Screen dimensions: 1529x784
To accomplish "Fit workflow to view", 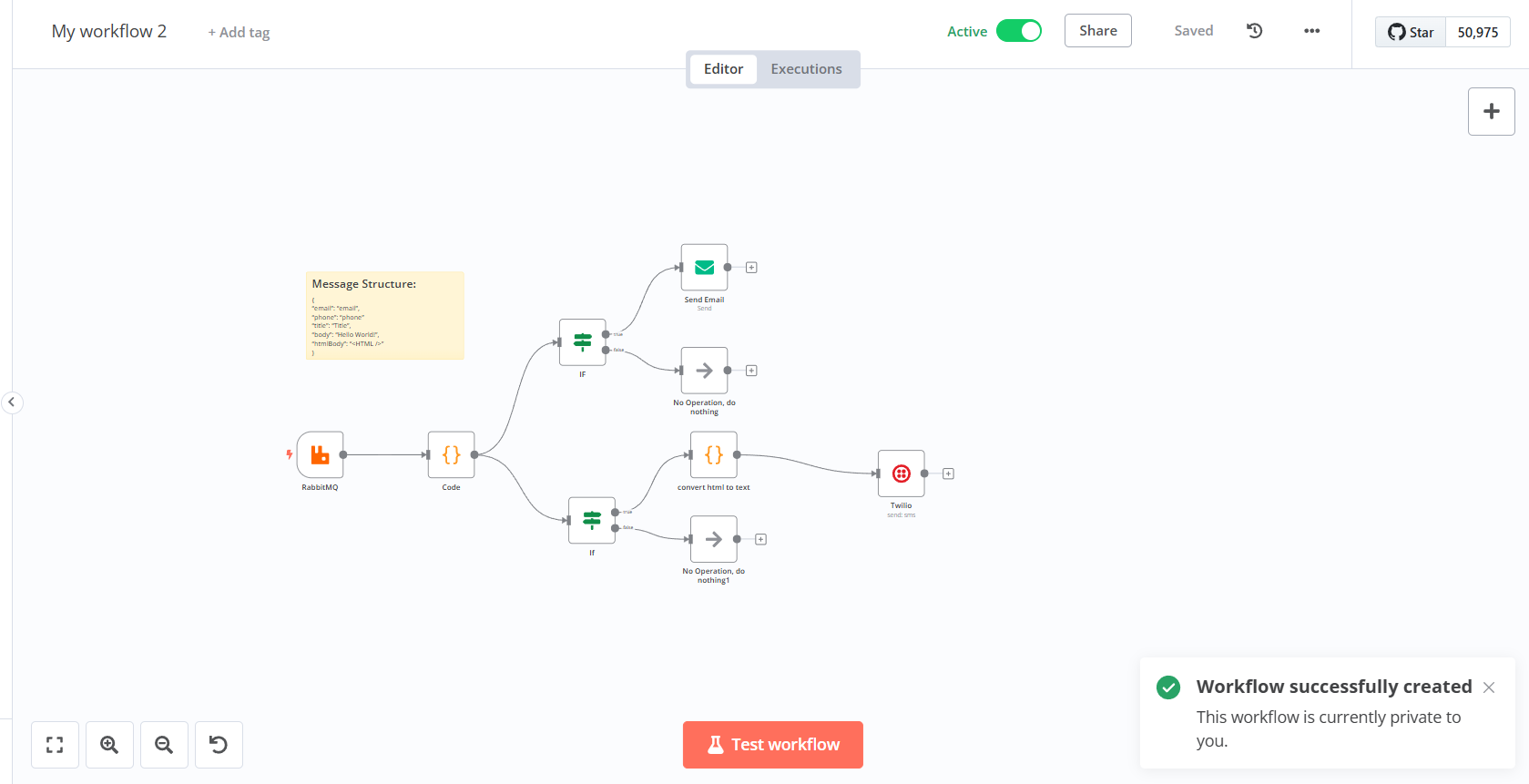I will pyautogui.click(x=55, y=745).
